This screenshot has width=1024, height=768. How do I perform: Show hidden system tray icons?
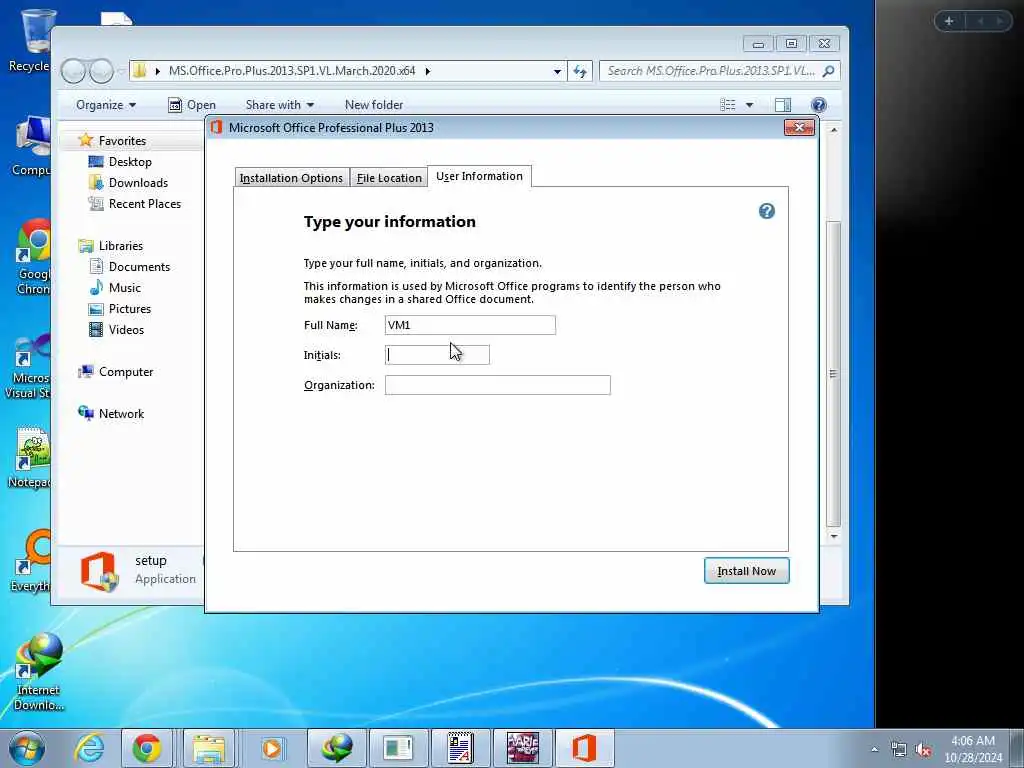874,749
